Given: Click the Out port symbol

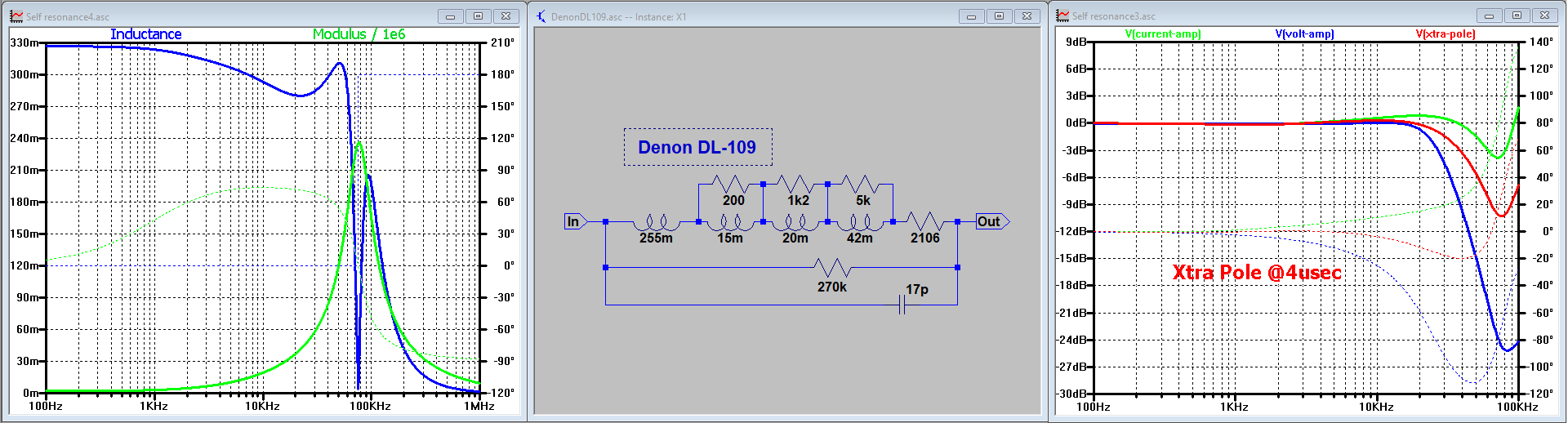Looking at the screenshot, I should coord(993,221).
